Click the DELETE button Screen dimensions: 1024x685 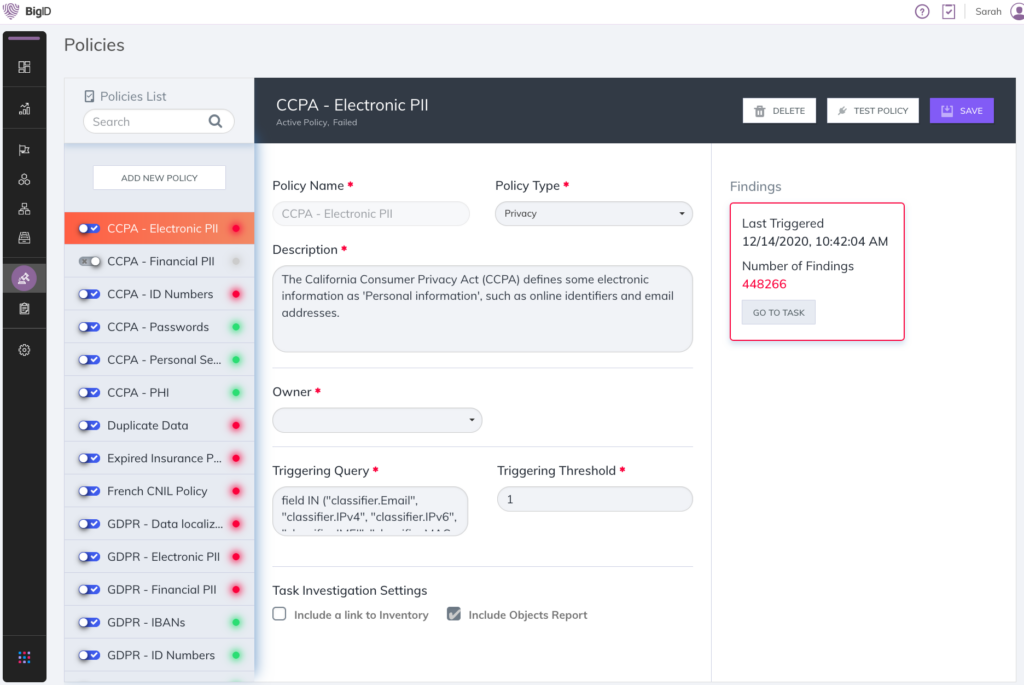pyautogui.click(x=779, y=110)
